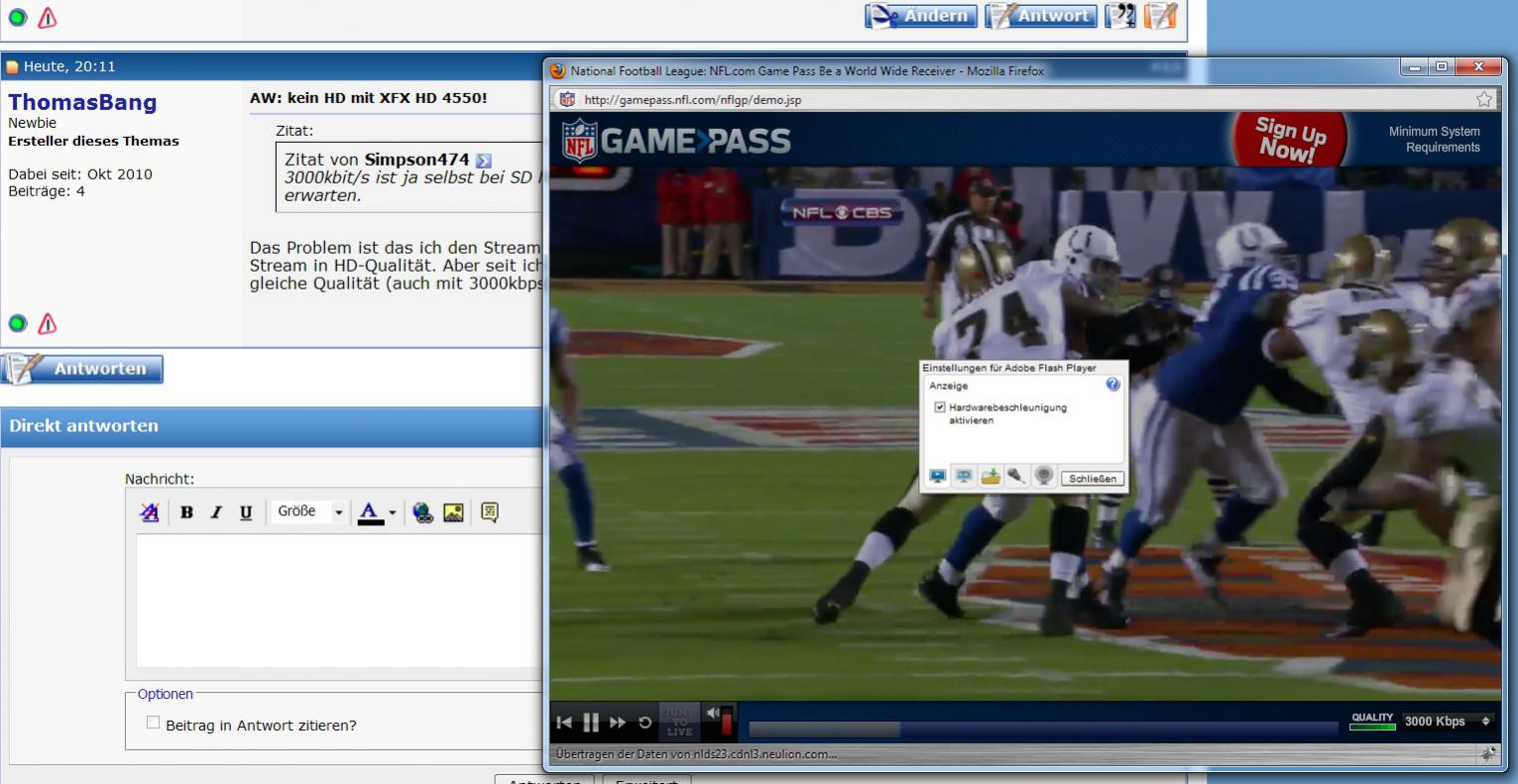Click the NFL Game Pass logo
Viewport: 1518px width, 784px height.
tap(676, 140)
